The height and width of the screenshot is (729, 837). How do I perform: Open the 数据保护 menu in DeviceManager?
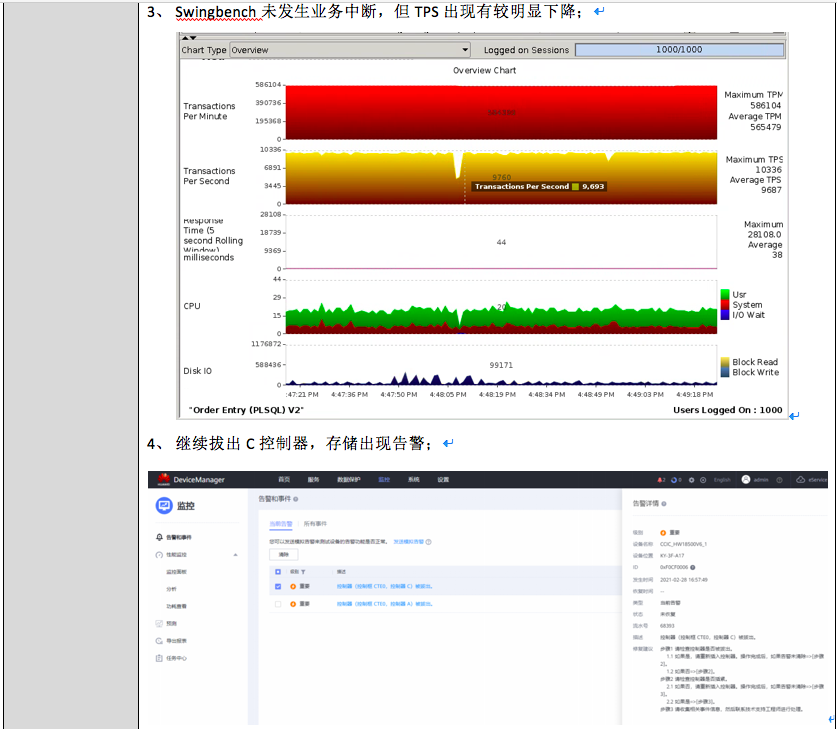349,480
